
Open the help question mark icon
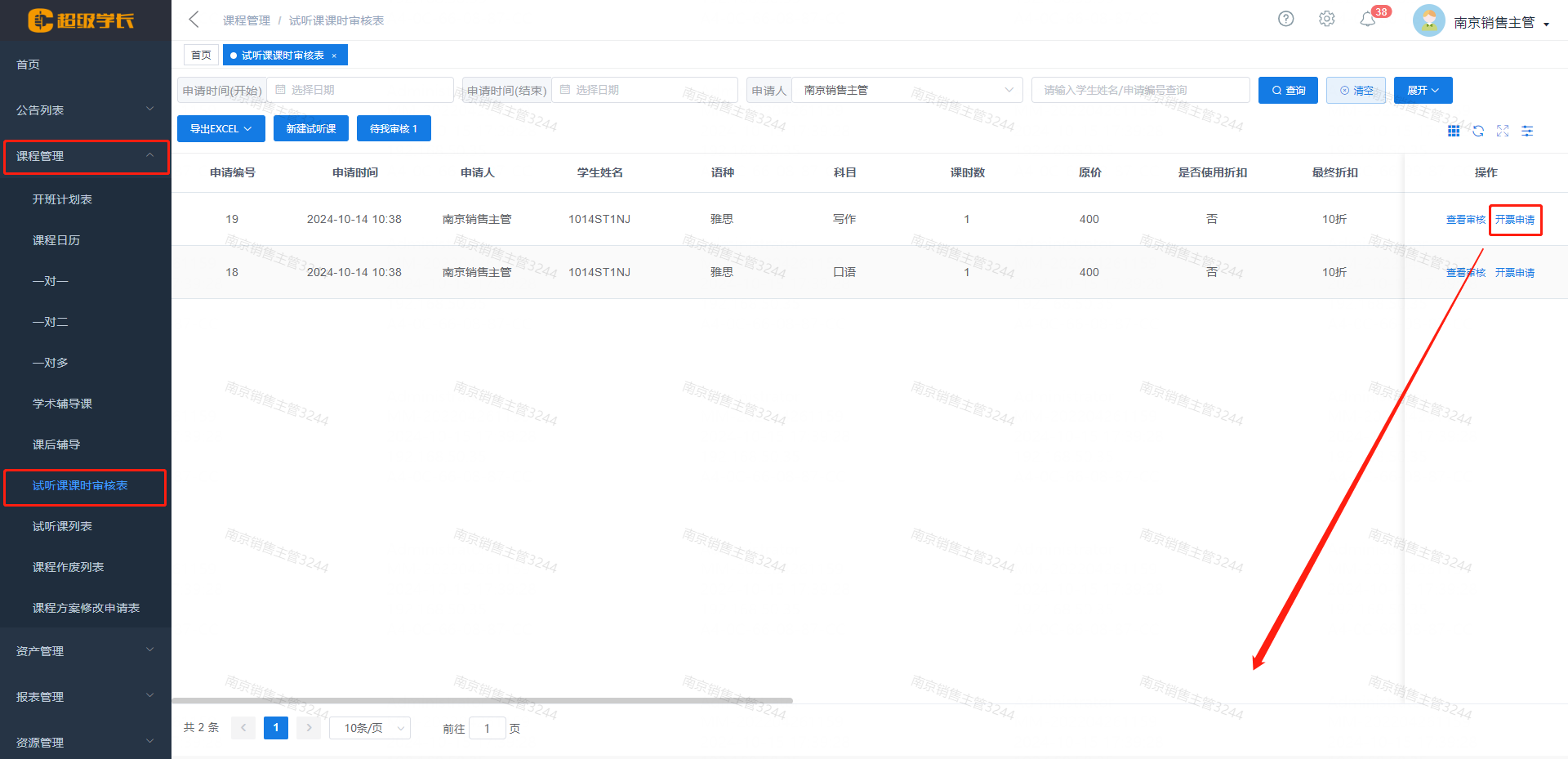[1285, 19]
